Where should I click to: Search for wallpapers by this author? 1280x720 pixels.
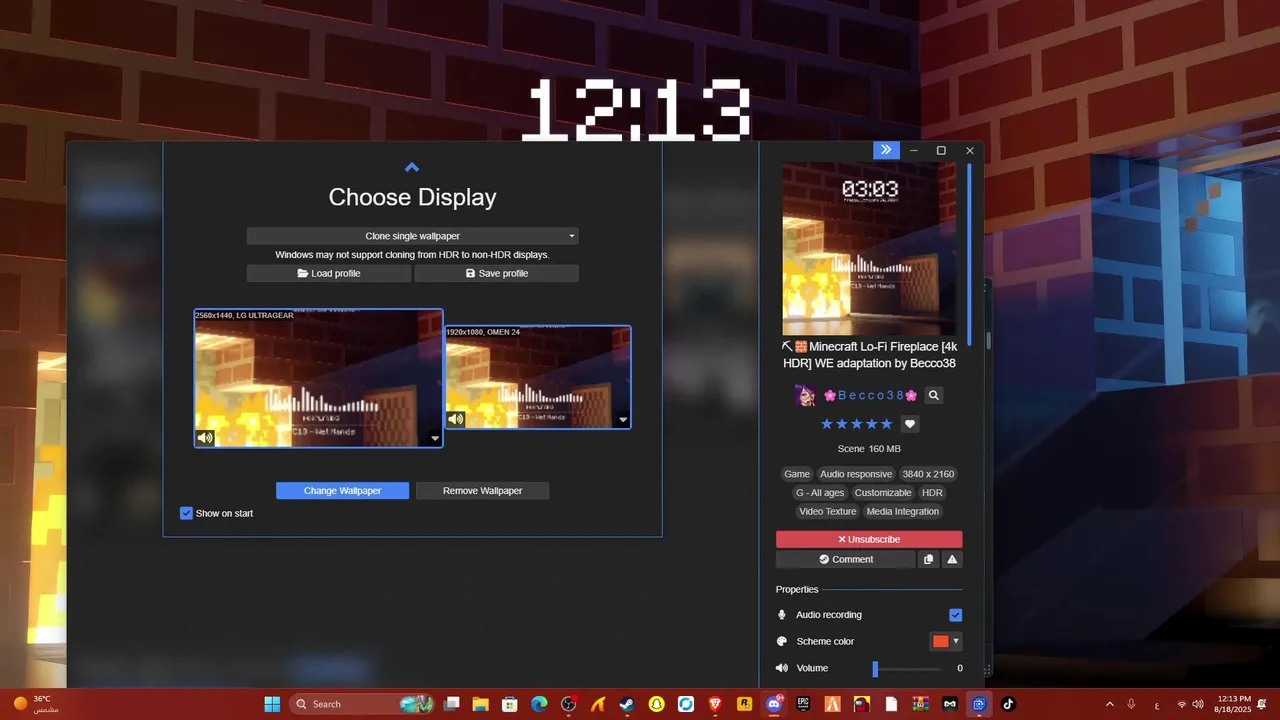tap(933, 395)
